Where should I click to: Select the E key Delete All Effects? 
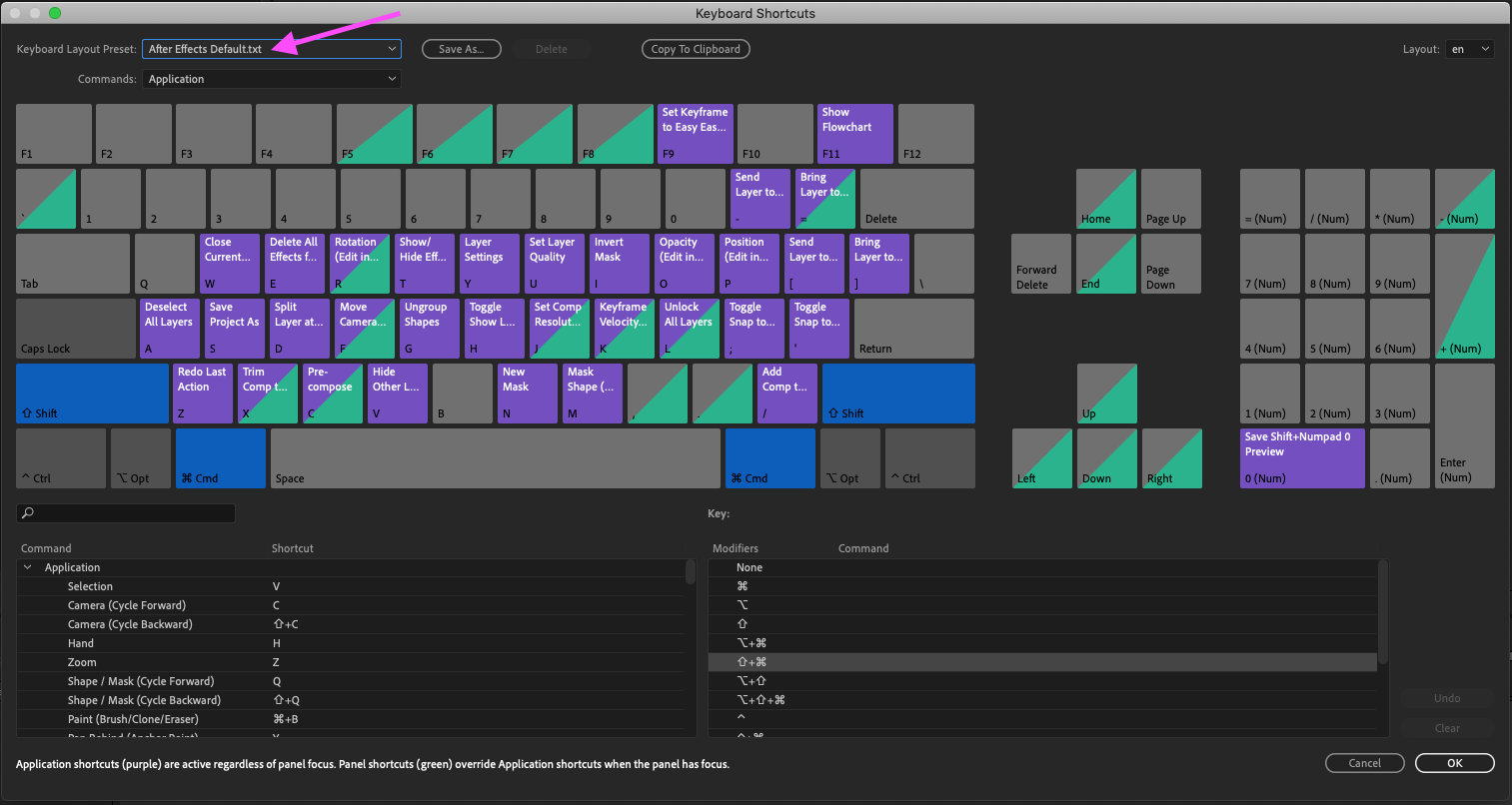tap(295, 264)
